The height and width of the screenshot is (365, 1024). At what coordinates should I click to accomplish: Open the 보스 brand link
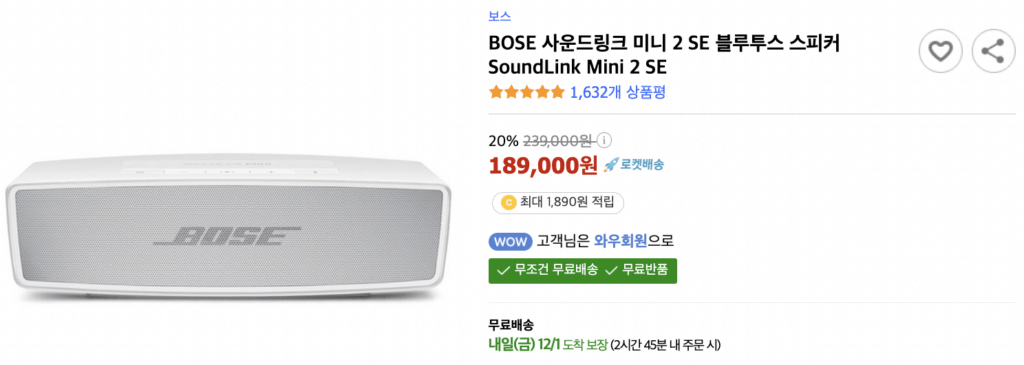(500, 16)
